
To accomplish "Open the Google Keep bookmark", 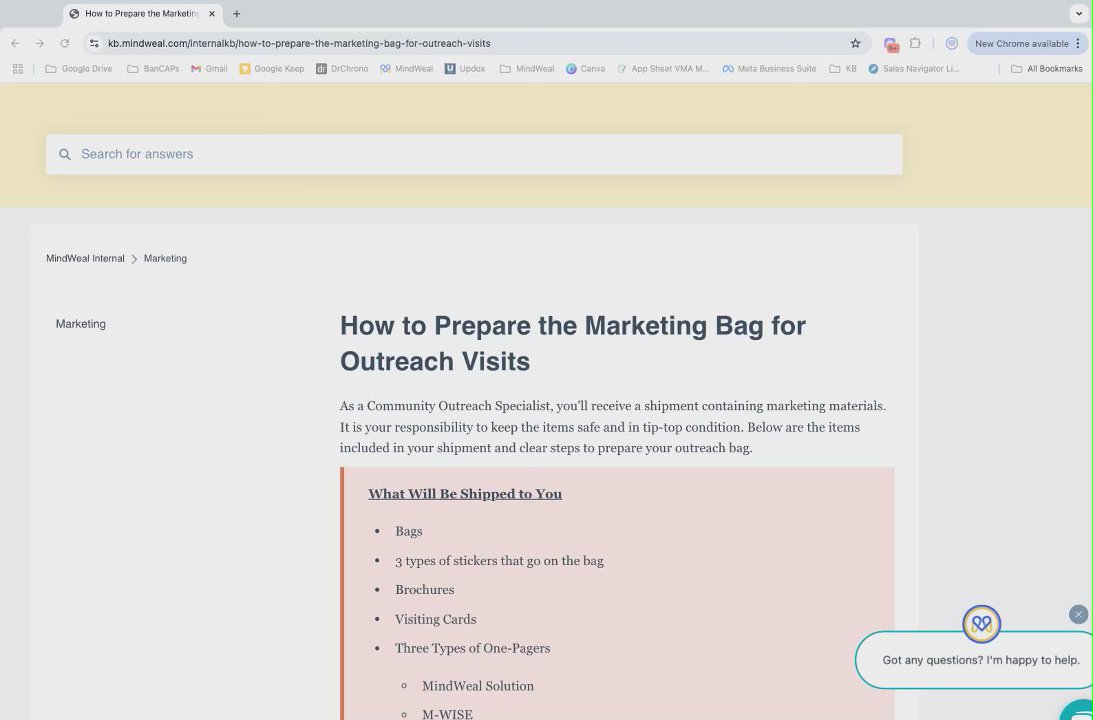I will click(272, 68).
